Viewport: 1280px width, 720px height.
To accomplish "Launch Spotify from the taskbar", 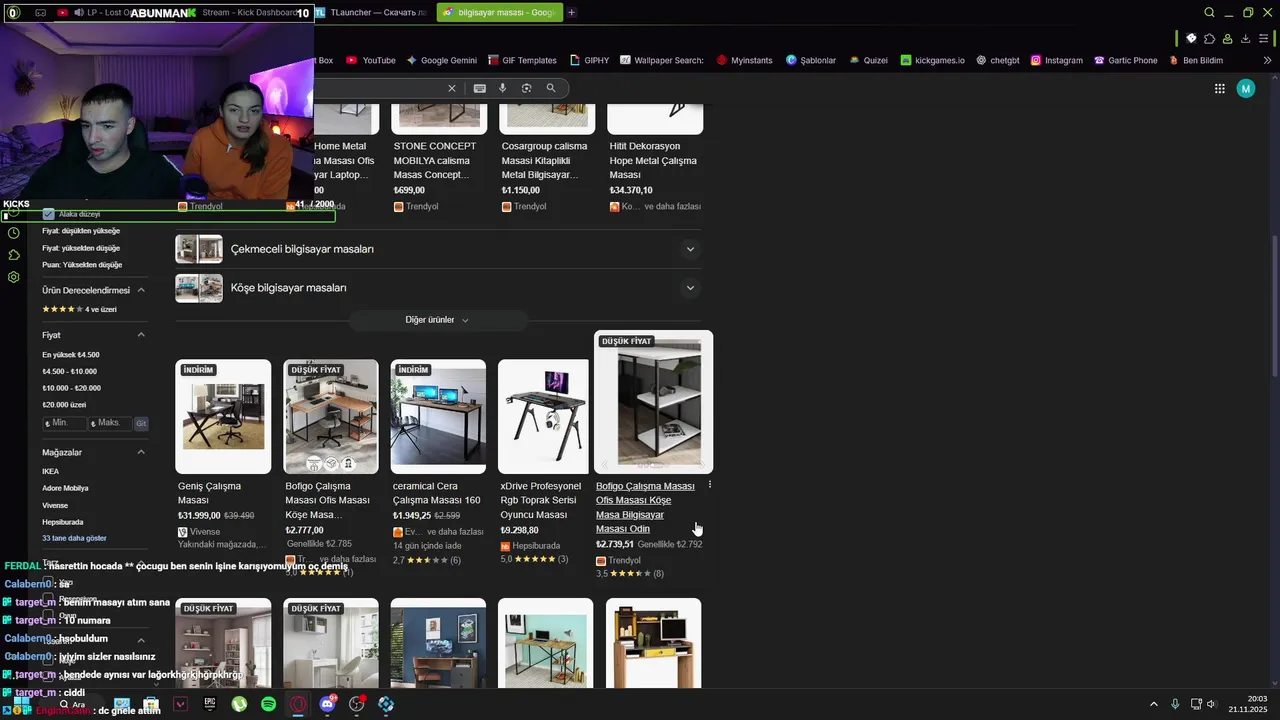I will coord(269,704).
